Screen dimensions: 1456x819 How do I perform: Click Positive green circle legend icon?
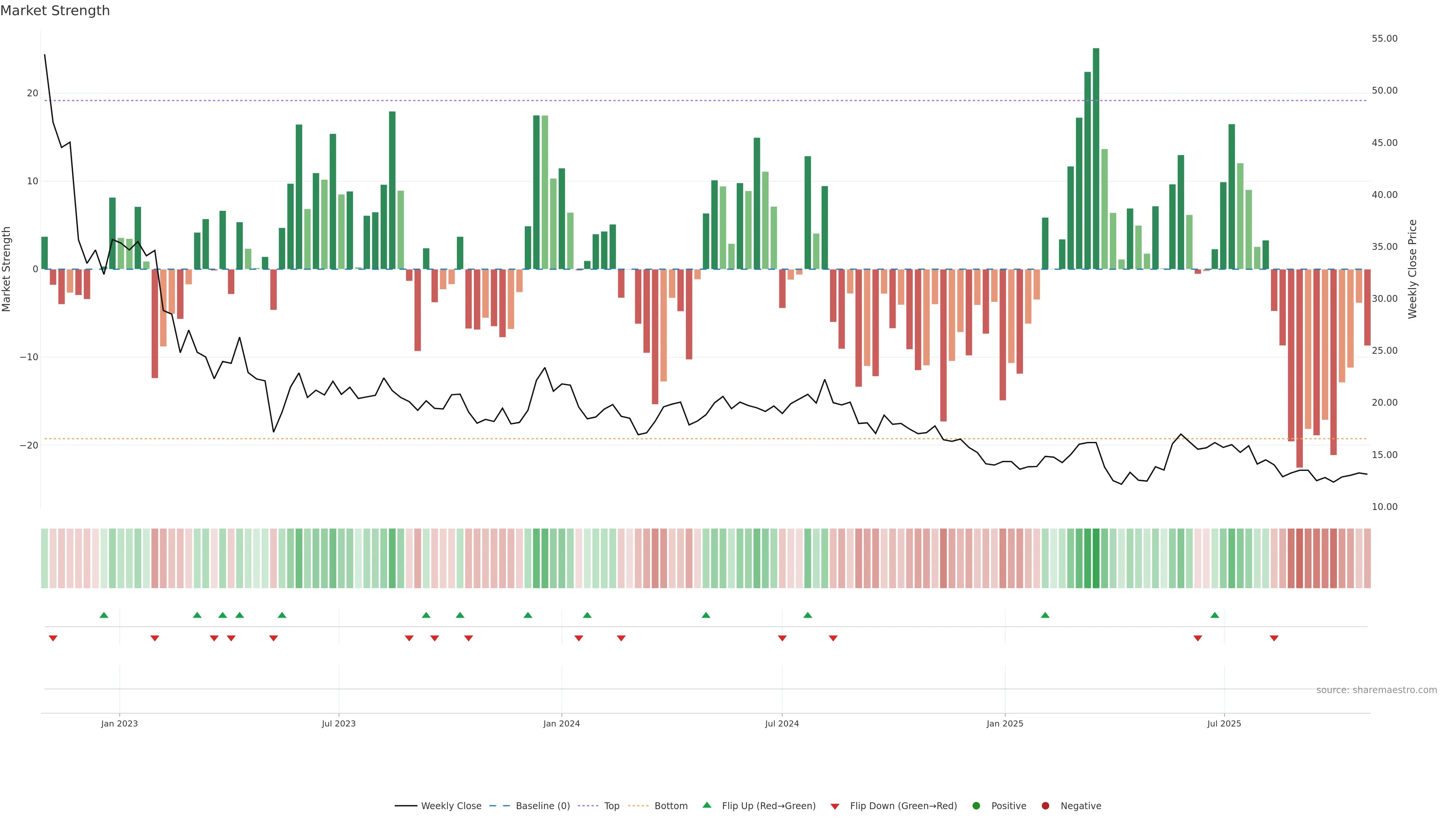pyautogui.click(x=976, y=806)
